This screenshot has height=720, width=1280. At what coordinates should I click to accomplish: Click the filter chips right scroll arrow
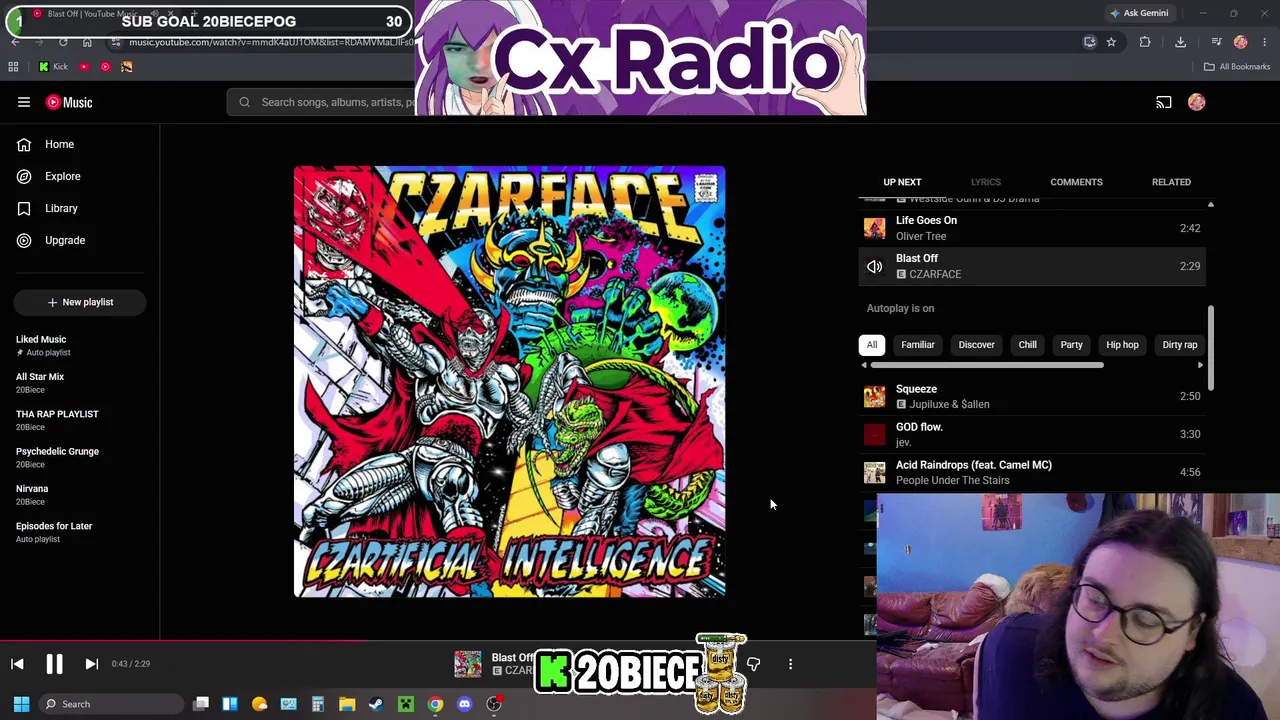click(1200, 365)
